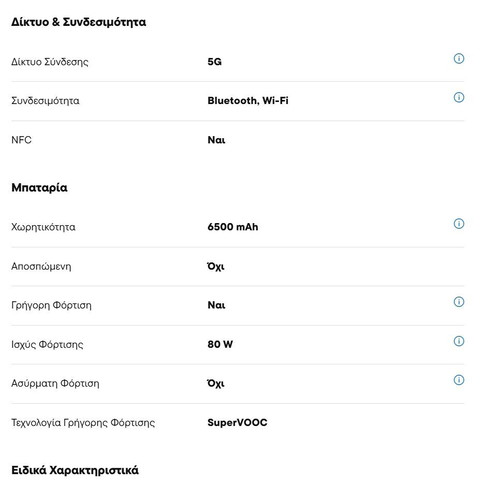Image resolution: width=500 pixels, height=500 pixels.
Task: Click the SuperVOOC value
Action: pyautogui.click(x=237, y=423)
